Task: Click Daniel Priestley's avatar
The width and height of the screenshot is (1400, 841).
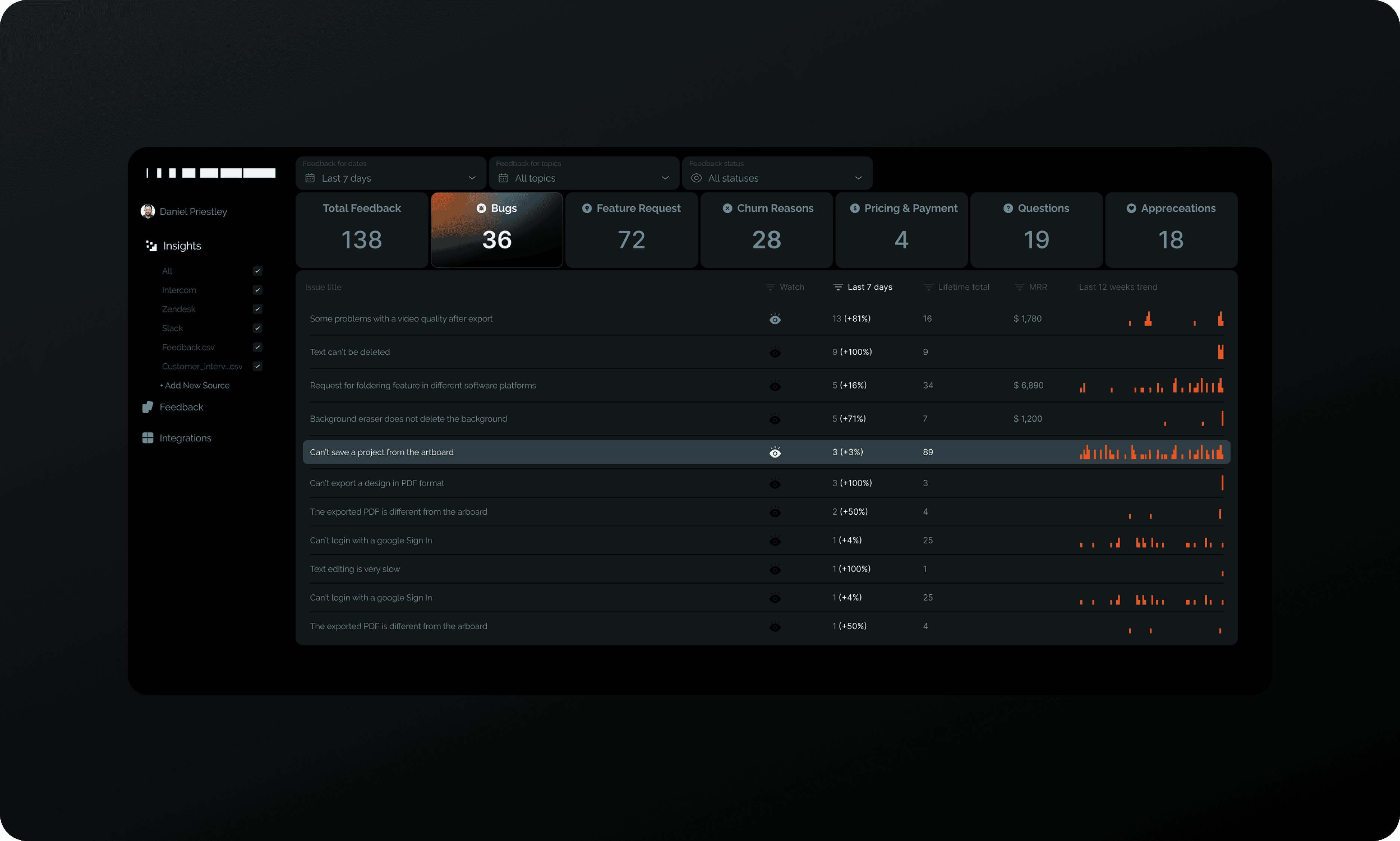Action: pos(148,212)
